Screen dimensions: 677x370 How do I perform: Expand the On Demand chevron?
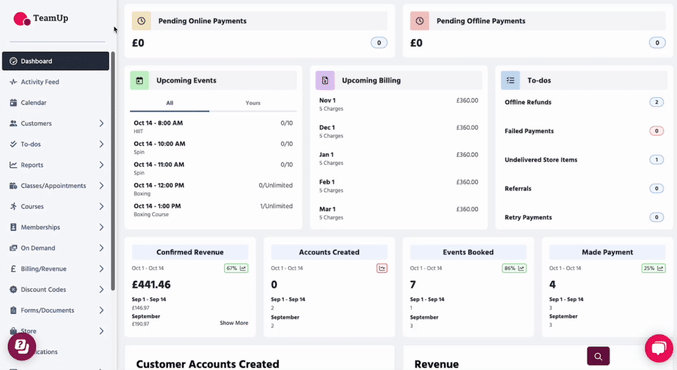101,248
